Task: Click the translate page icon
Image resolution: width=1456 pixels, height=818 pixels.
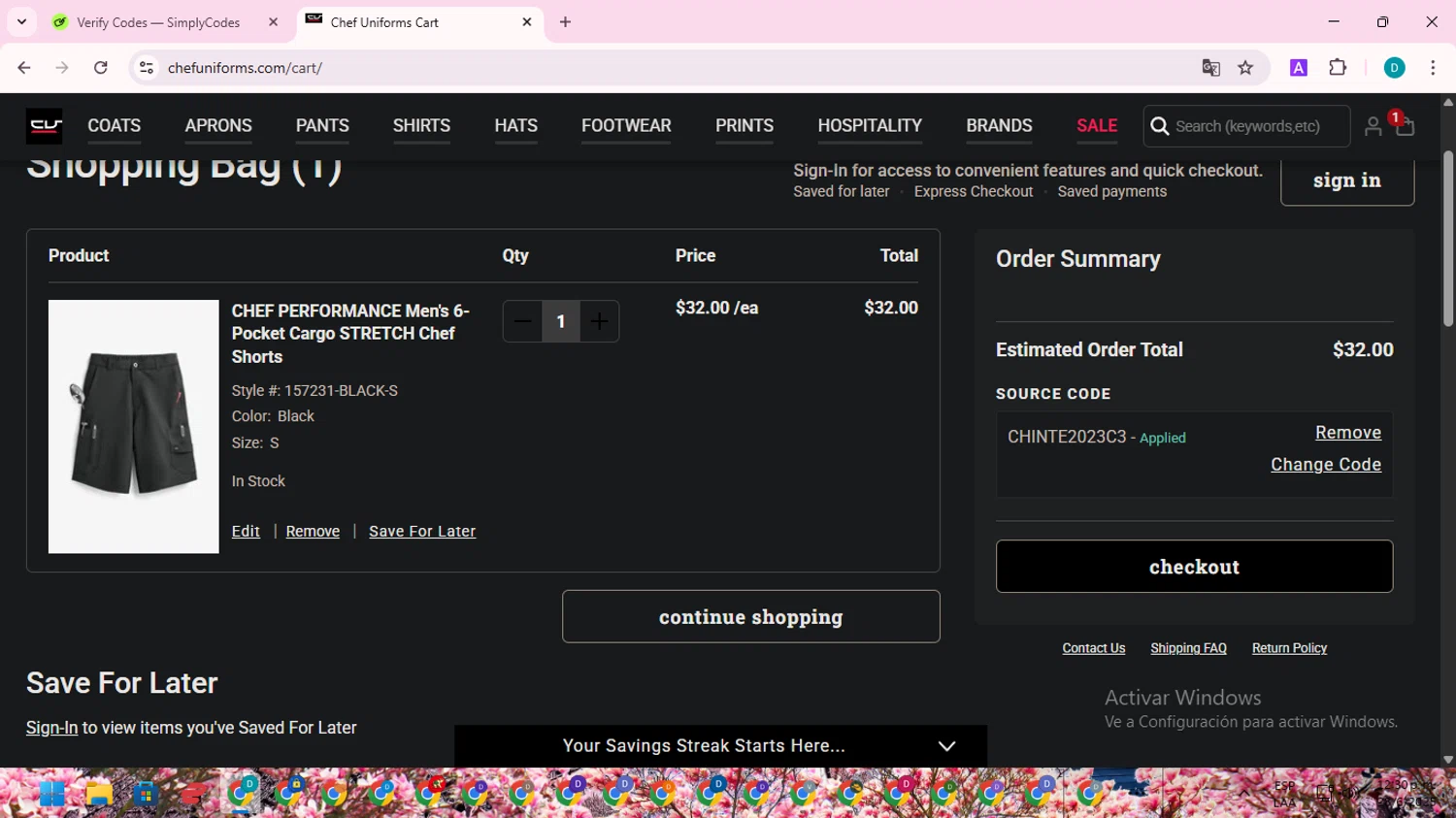Action: pos(1210,68)
